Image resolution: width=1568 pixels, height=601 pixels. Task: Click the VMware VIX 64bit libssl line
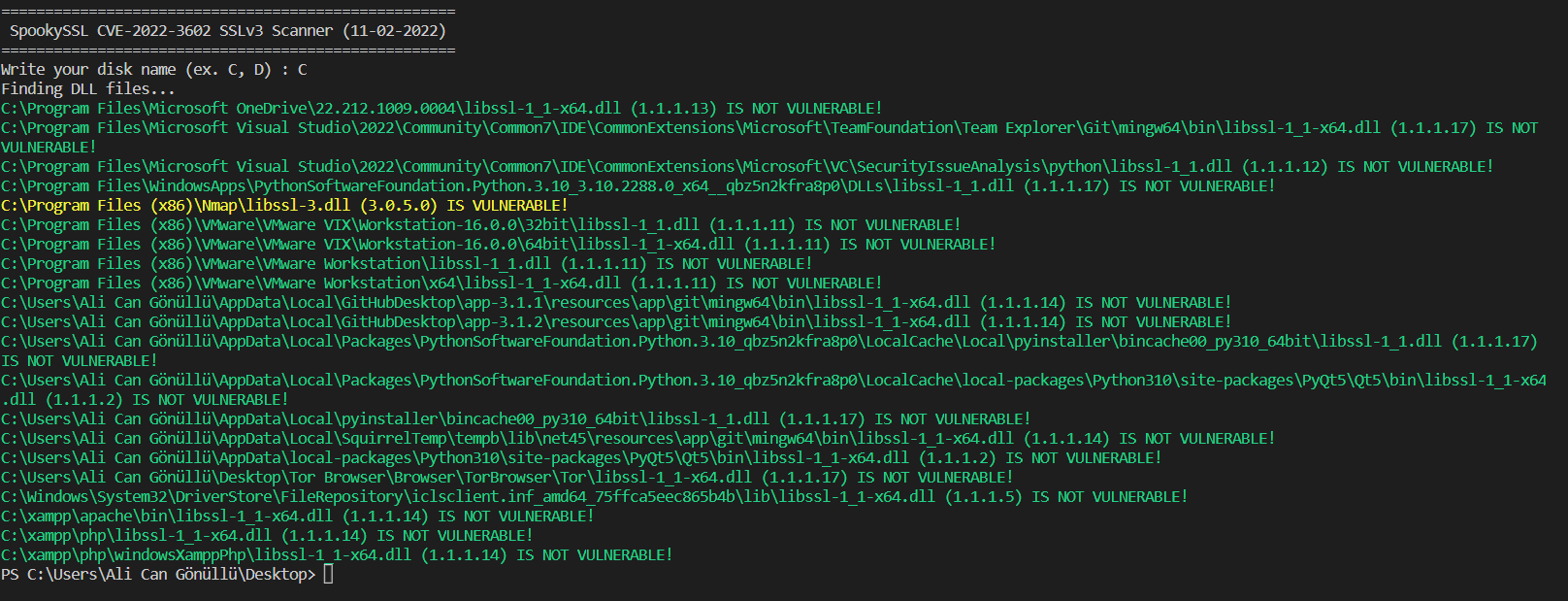498,245
